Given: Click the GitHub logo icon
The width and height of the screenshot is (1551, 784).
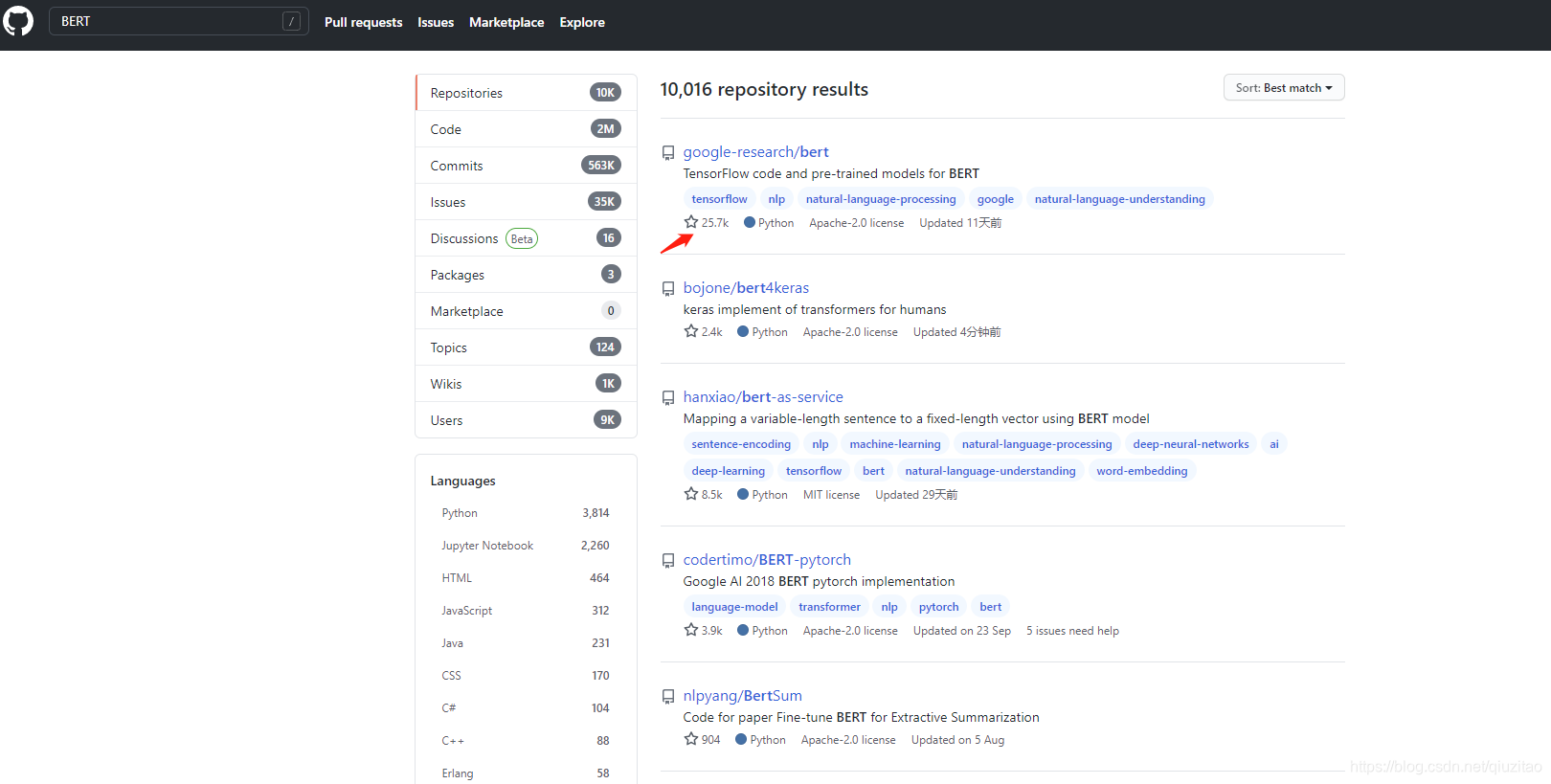Looking at the screenshot, I should click(x=17, y=21).
